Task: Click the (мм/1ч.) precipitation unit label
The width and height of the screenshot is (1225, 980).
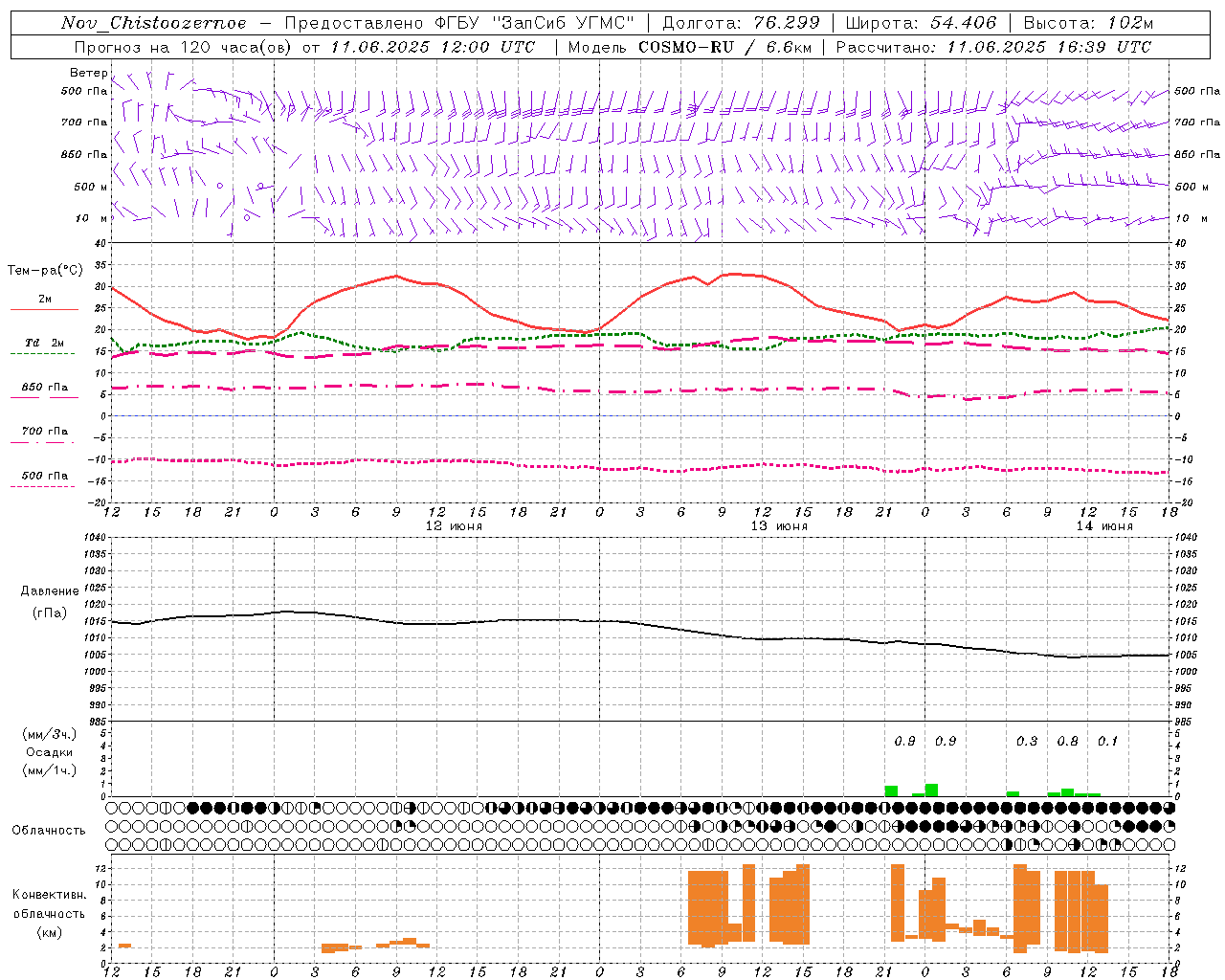Action: [50, 770]
